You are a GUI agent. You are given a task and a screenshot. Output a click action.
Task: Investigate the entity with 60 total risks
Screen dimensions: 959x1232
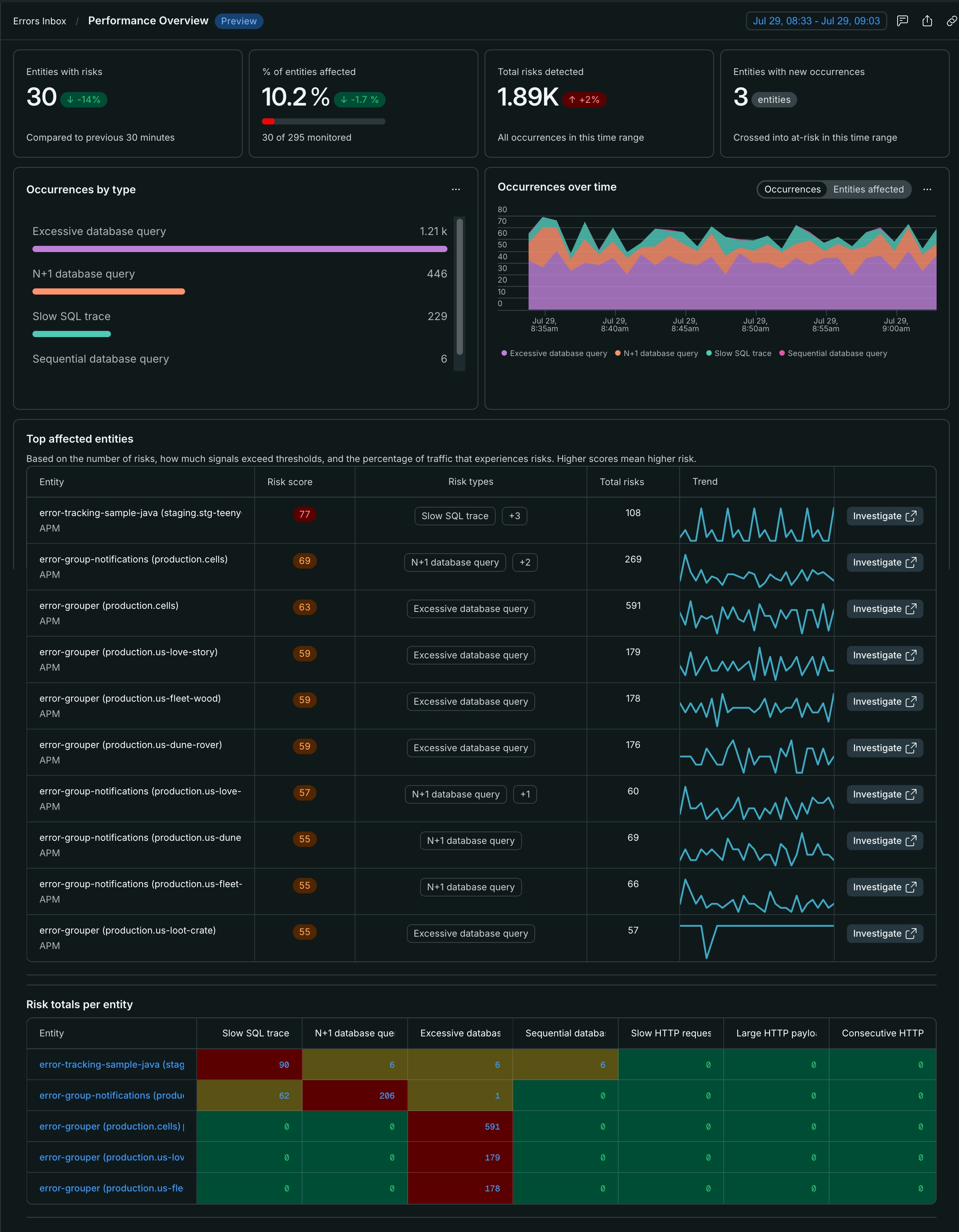(x=884, y=794)
